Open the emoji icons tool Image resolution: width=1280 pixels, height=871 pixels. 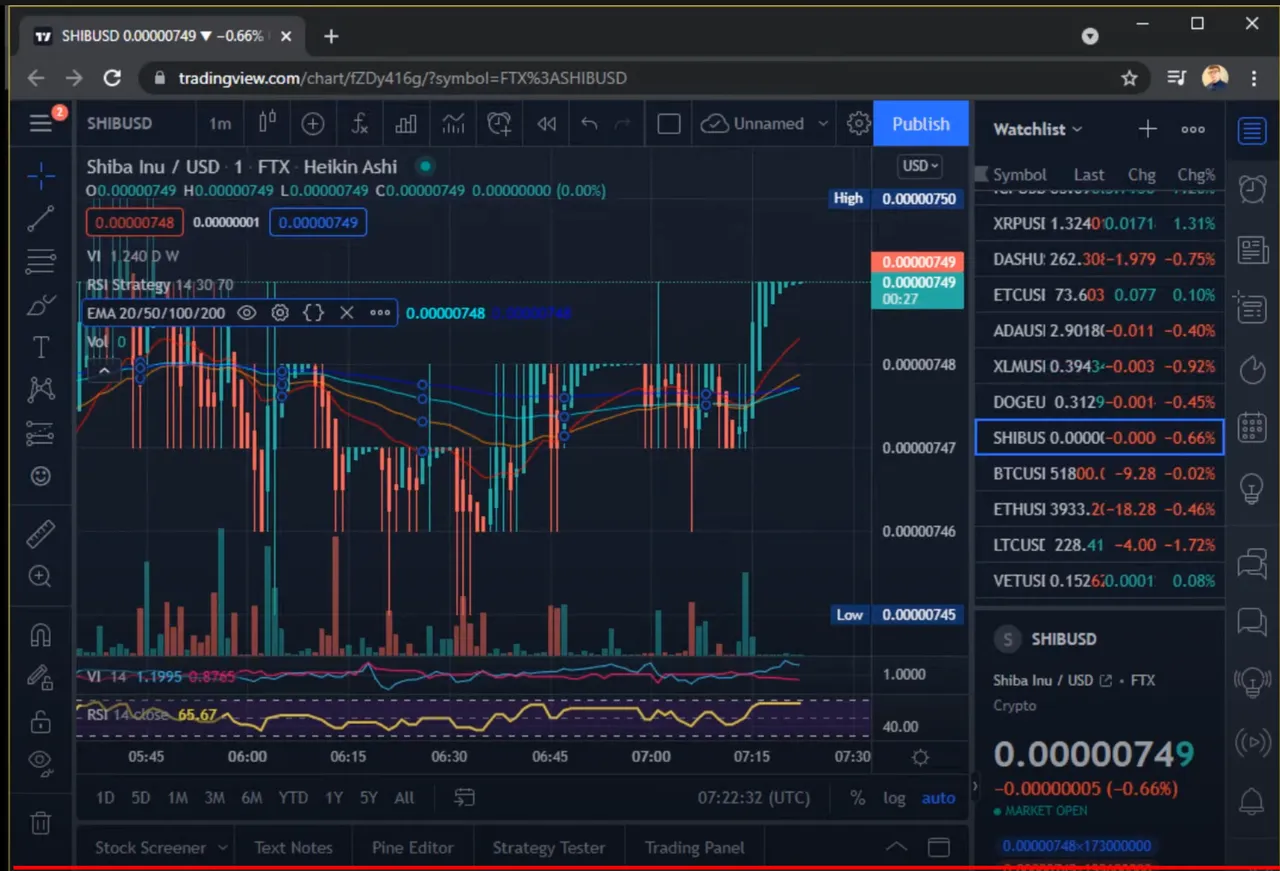[x=41, y=477]
